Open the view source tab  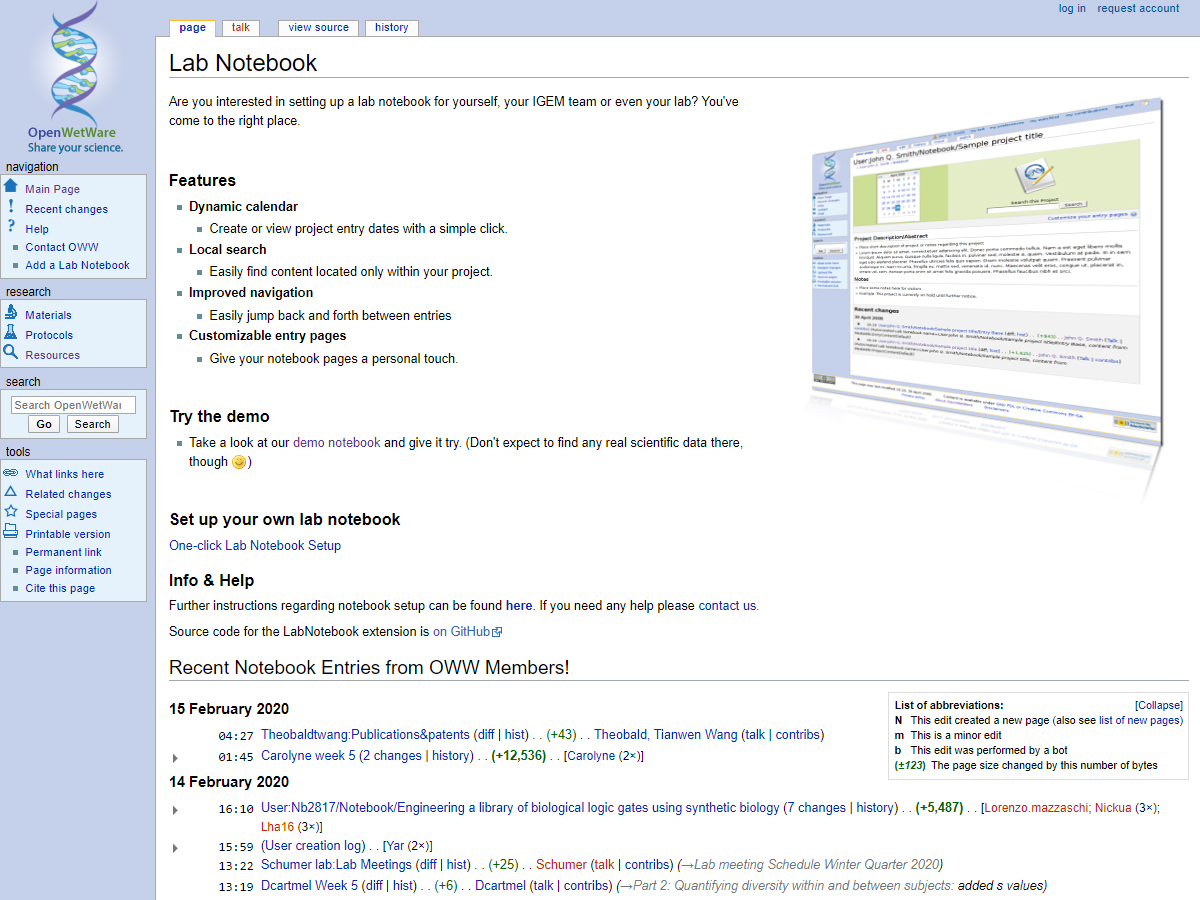point(318,28)
